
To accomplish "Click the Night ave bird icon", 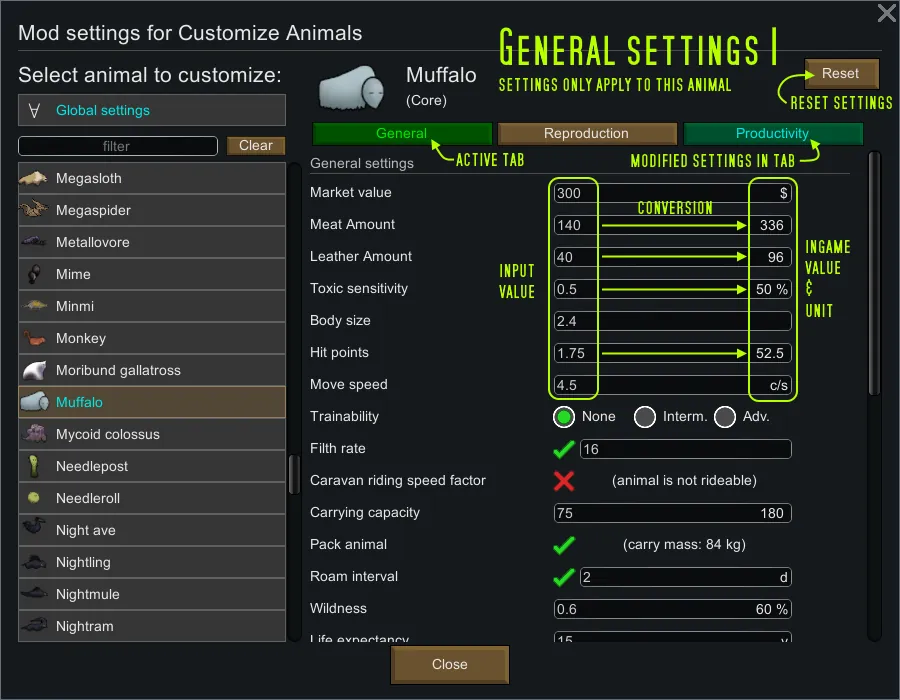I will point(33,530).
